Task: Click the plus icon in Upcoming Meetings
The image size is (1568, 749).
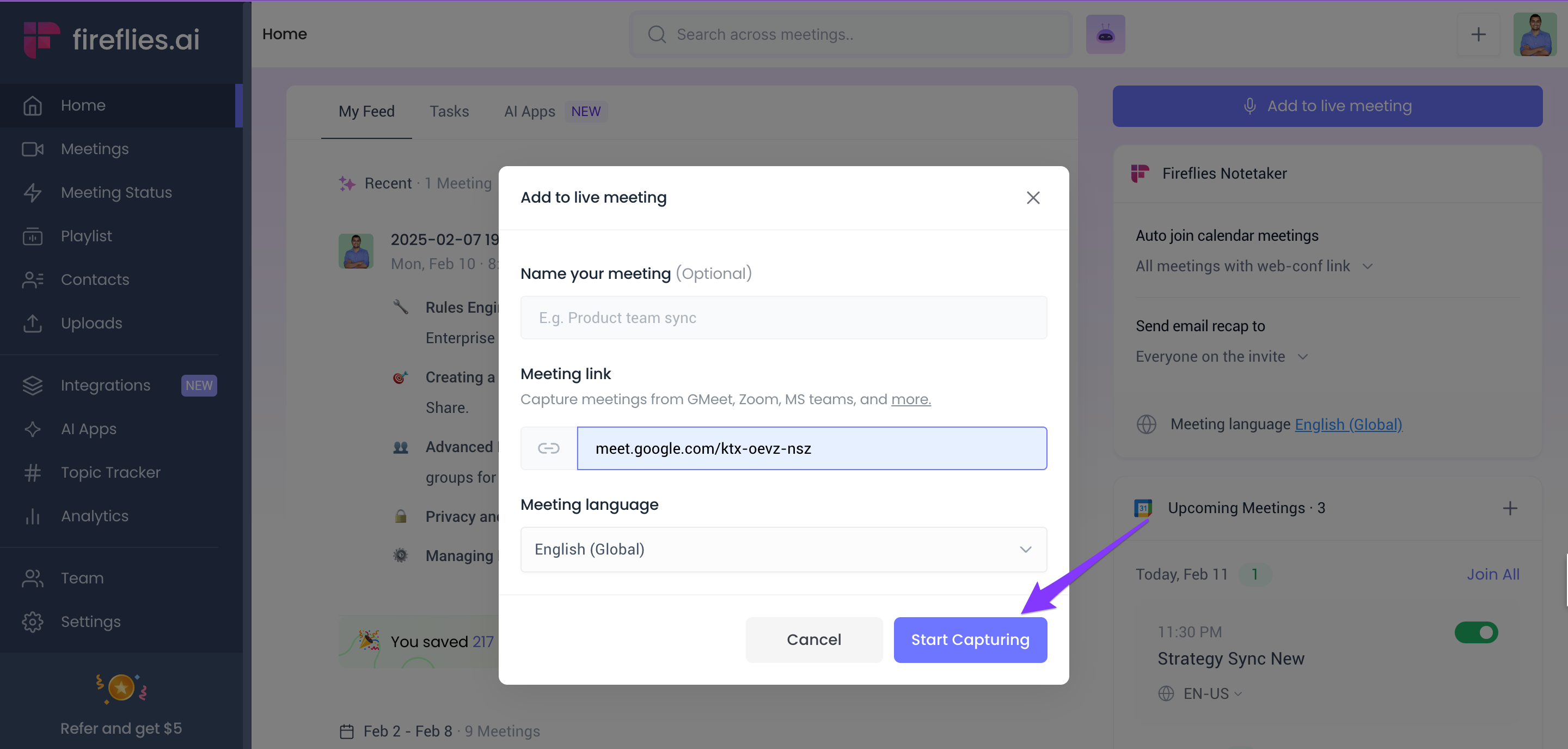Action: 1510,508
